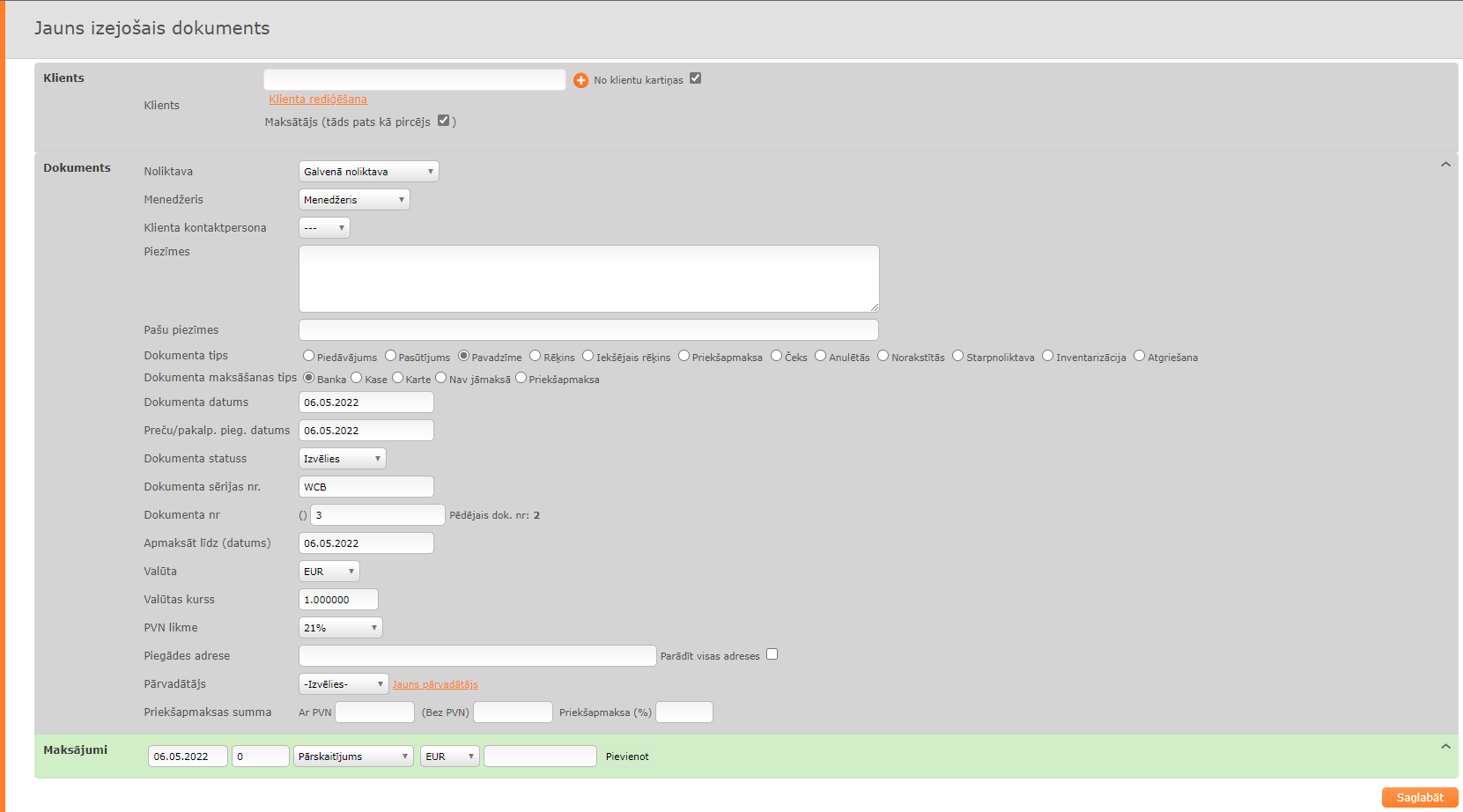Open the Jauns pārvadātājs link
The image size is (1463, 812).
pyautogui.click(x=435, y=684)
